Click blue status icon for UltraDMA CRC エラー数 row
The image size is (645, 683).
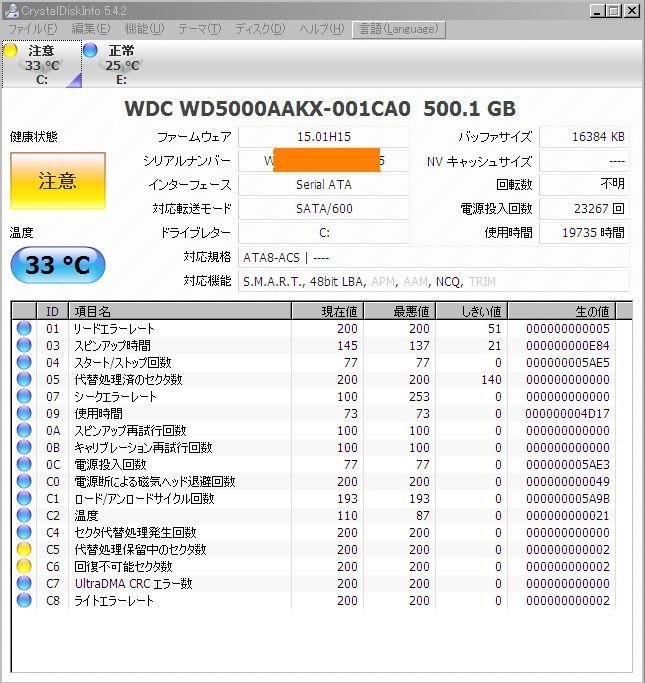pyautogui.click(x=24, y=583)
